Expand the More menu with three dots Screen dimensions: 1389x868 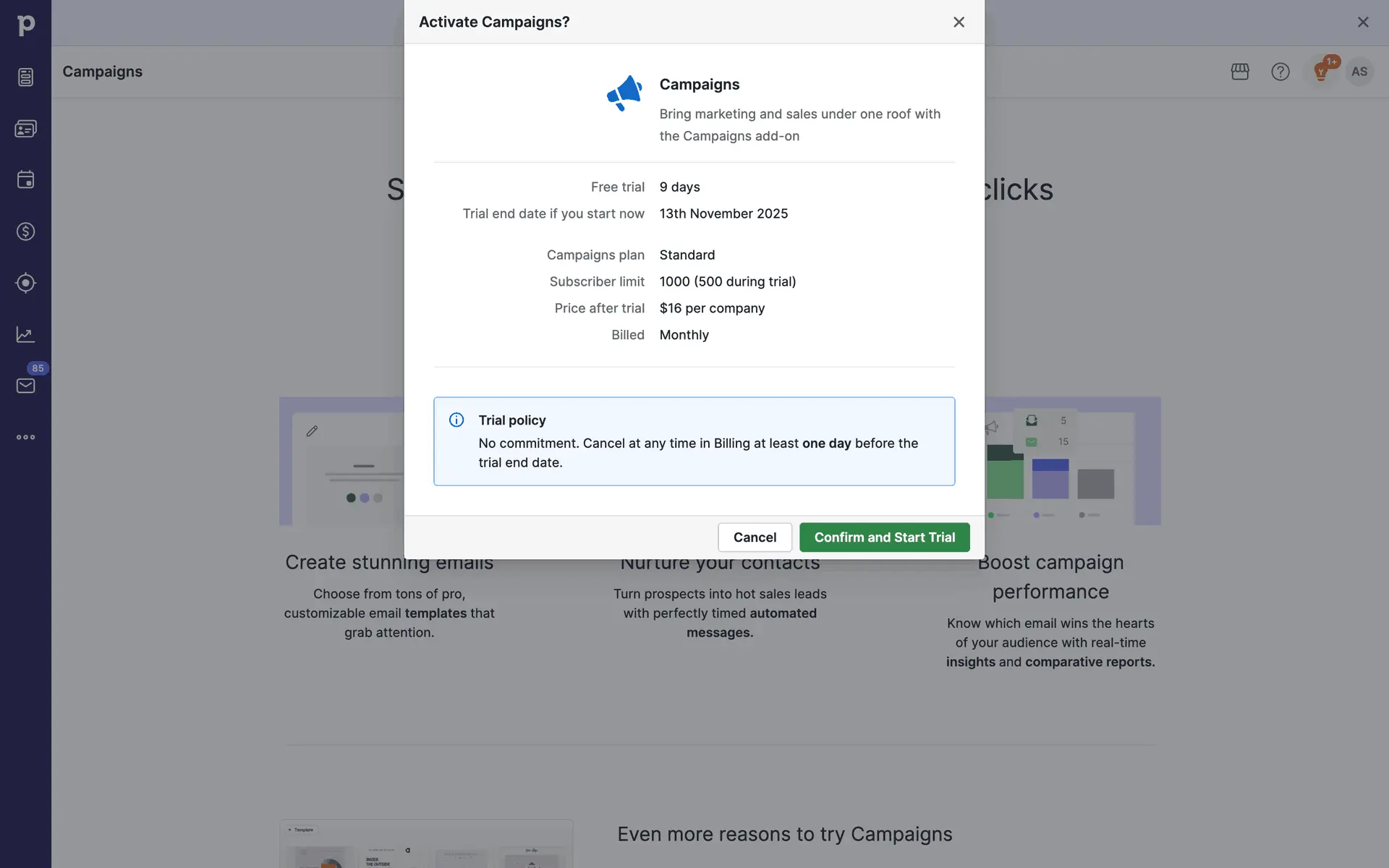click(x=25, y=437)
